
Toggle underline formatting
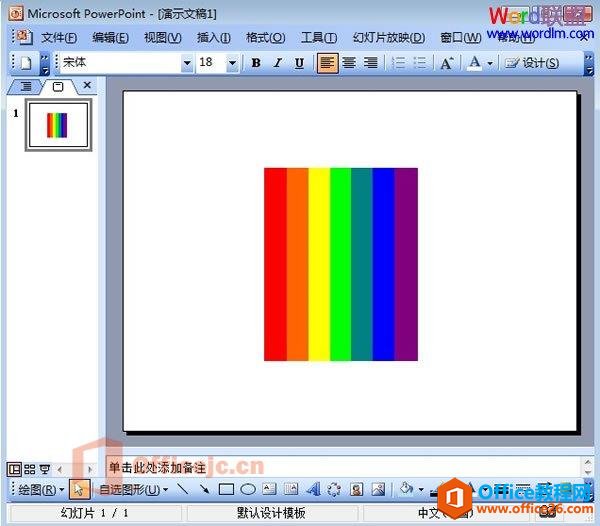[300, 63]
